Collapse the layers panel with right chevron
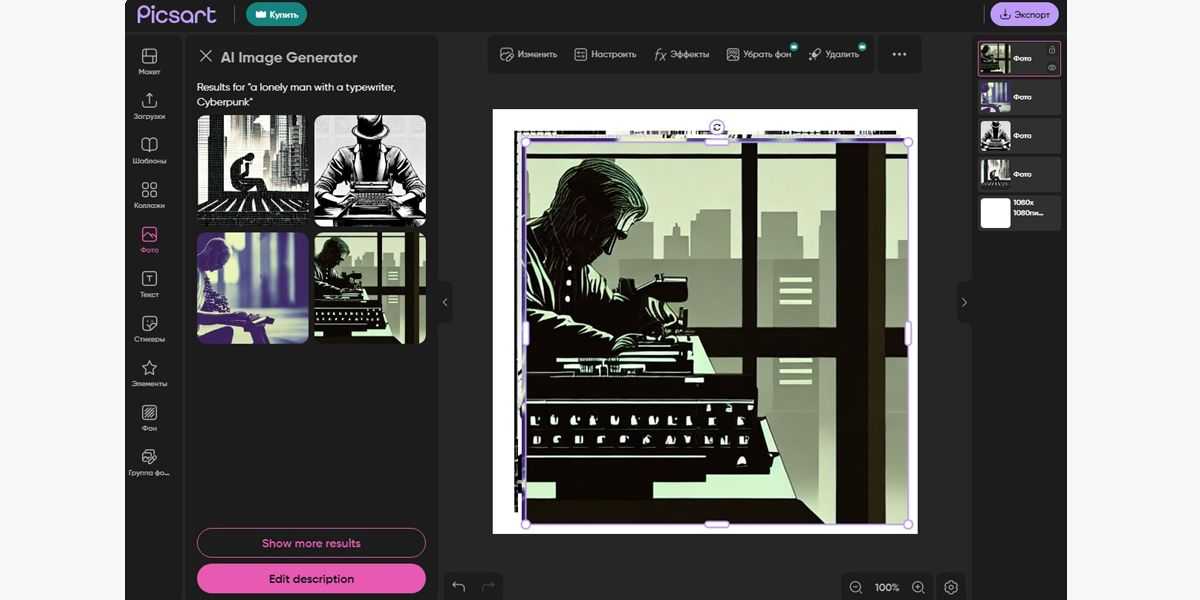Image resolution: width=1200 pixels, height=600 pixels. point(964,302)
